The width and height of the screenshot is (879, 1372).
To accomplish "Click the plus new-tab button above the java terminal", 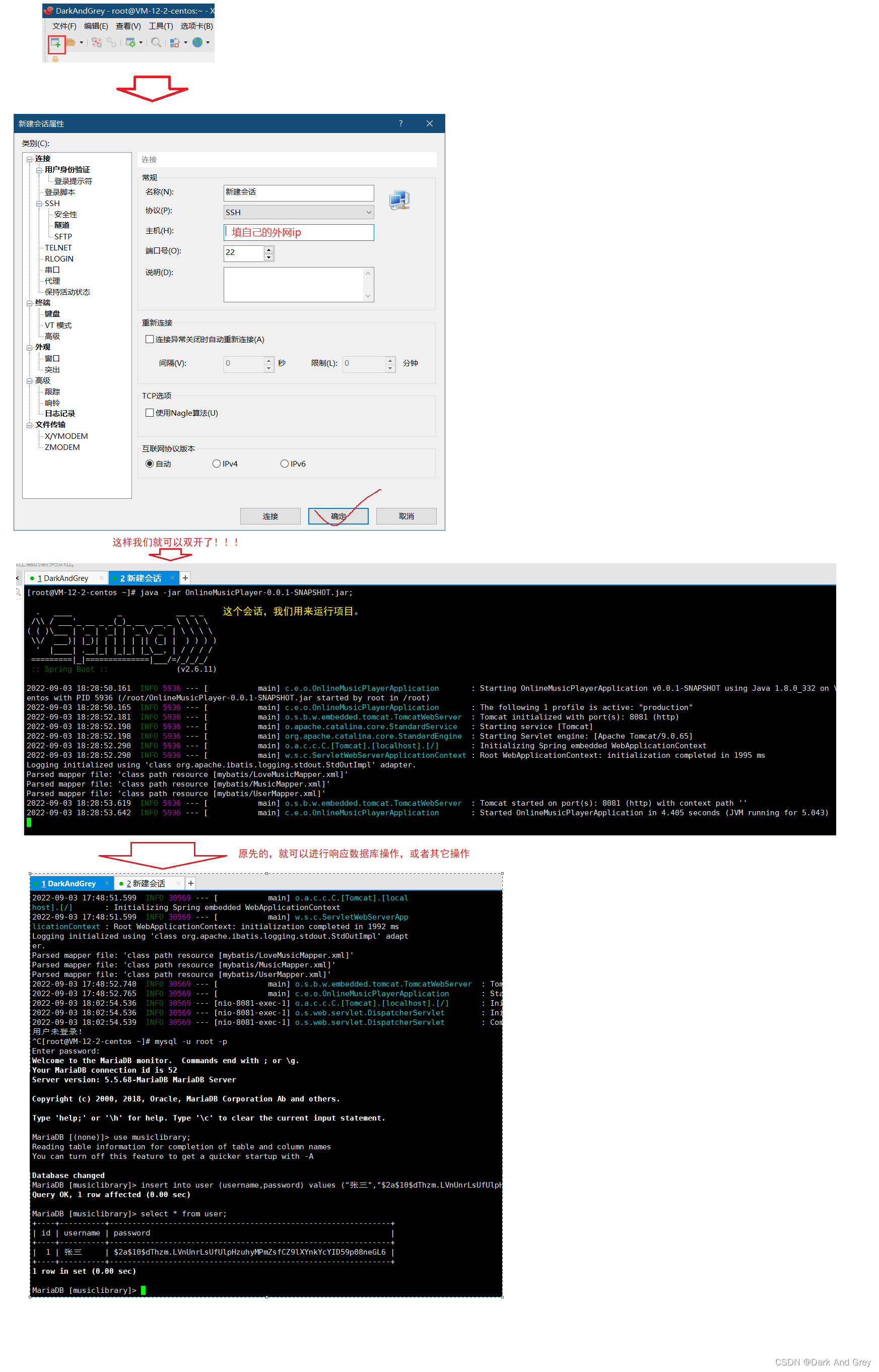I will [x=185, y=579].
